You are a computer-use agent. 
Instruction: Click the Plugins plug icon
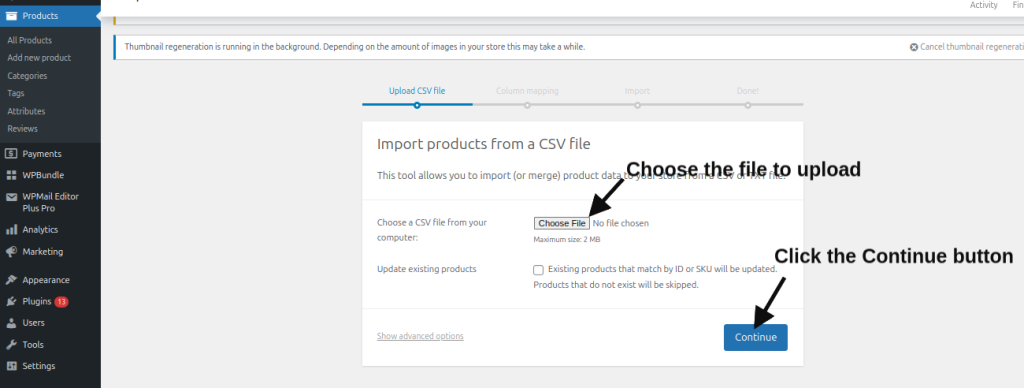[11, 302]
